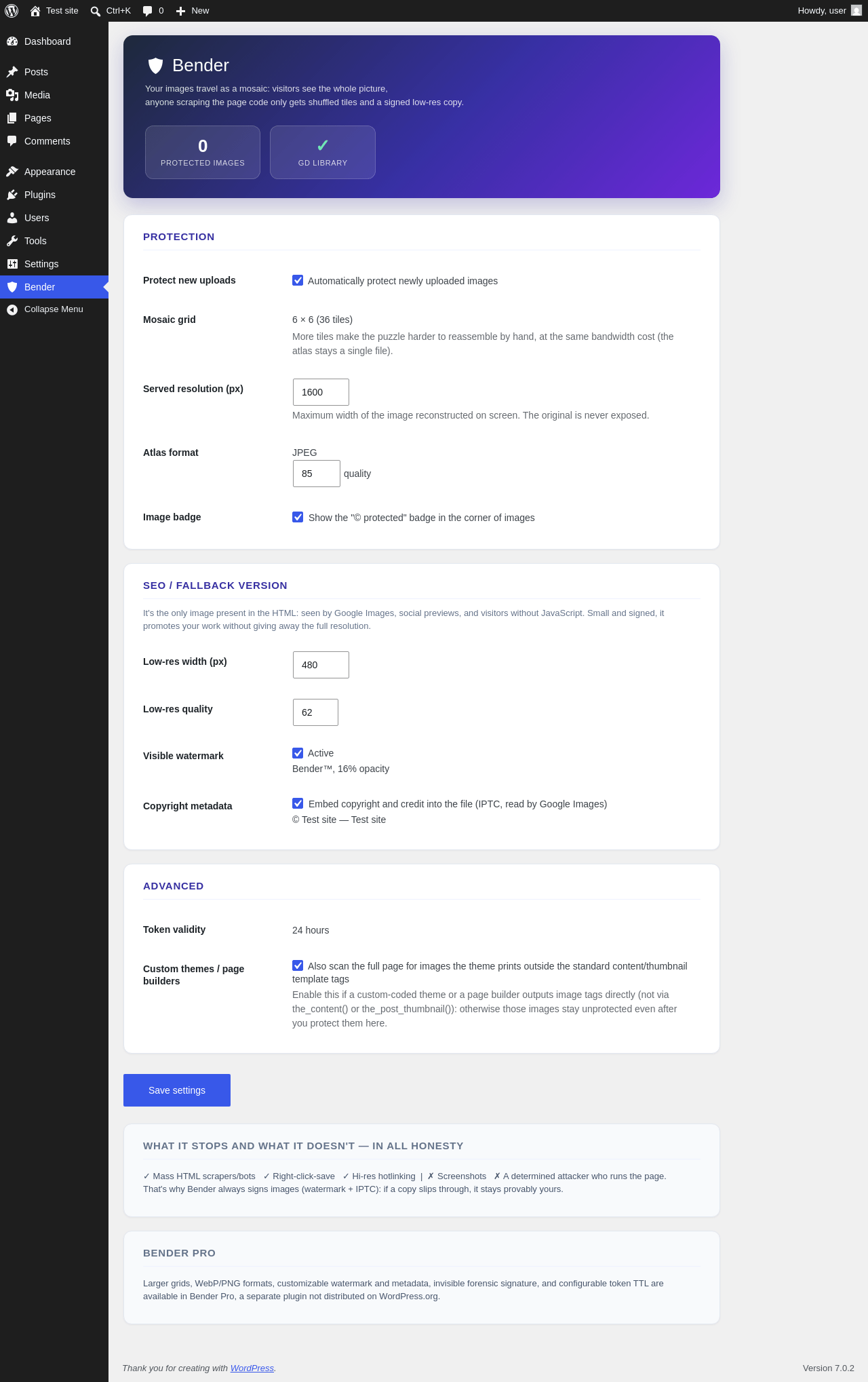This screenshot has height=1382, width=868.
Task: Click the GD Library status card label
Action: (x=323, y=163)
